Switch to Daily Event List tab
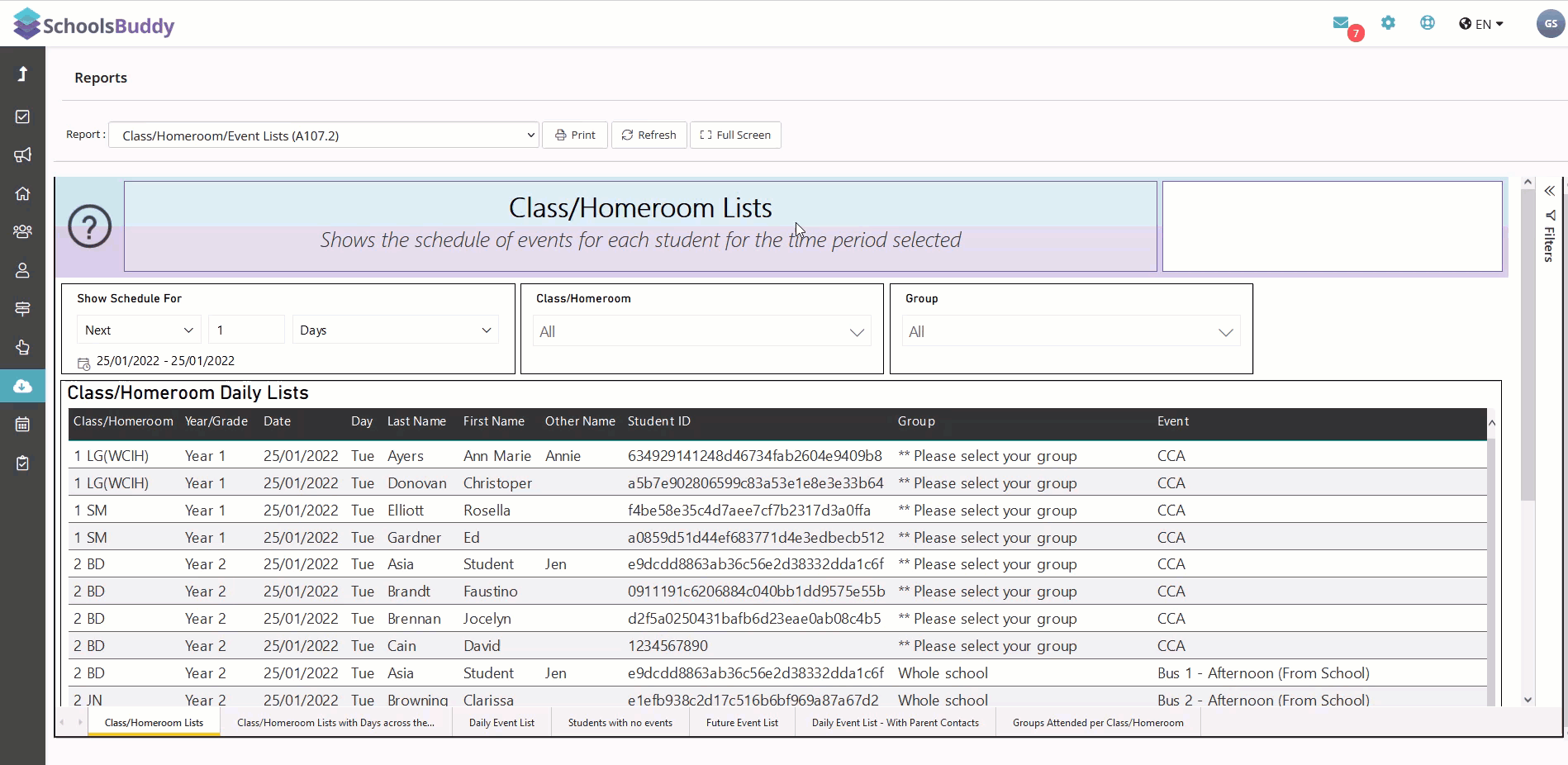 (501, 723)
